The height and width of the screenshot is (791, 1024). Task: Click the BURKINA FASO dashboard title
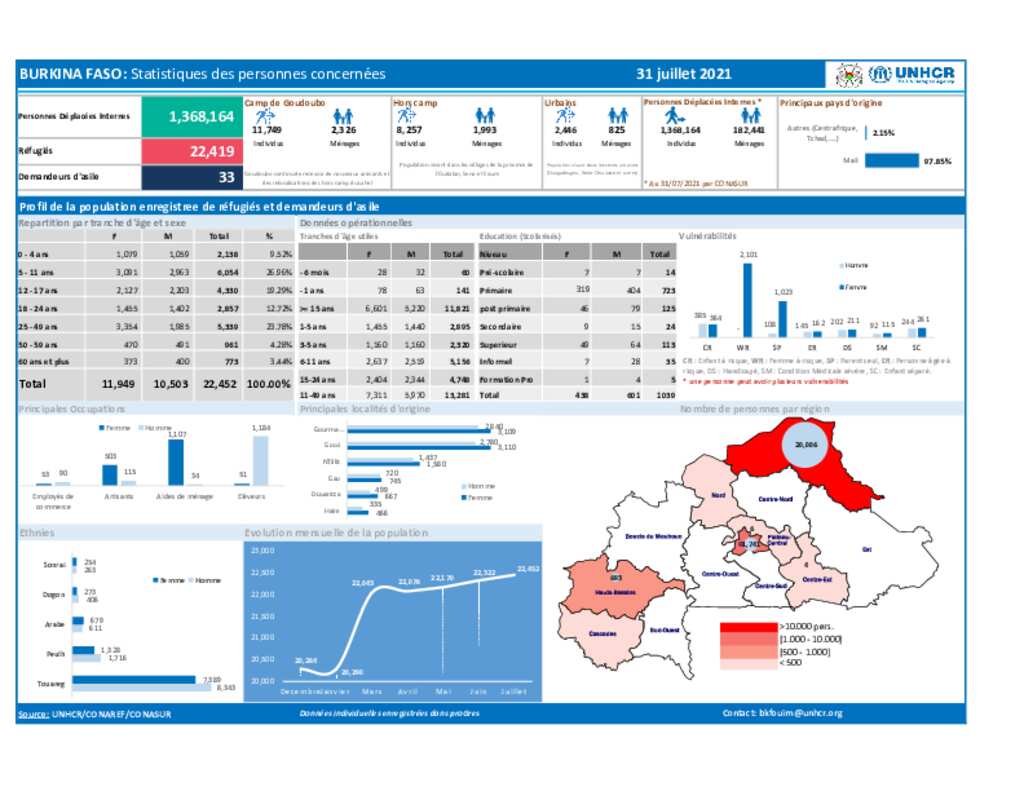(202, 74)
